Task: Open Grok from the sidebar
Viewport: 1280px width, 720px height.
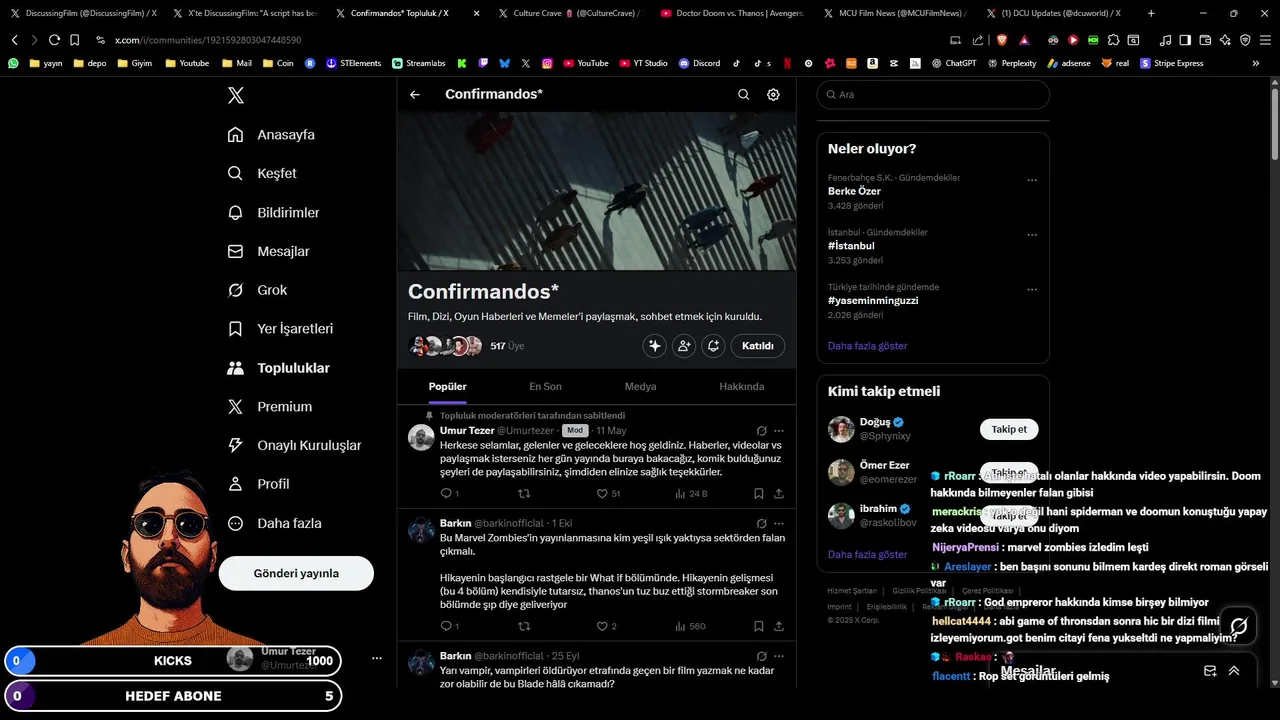Action: [257, 290]
